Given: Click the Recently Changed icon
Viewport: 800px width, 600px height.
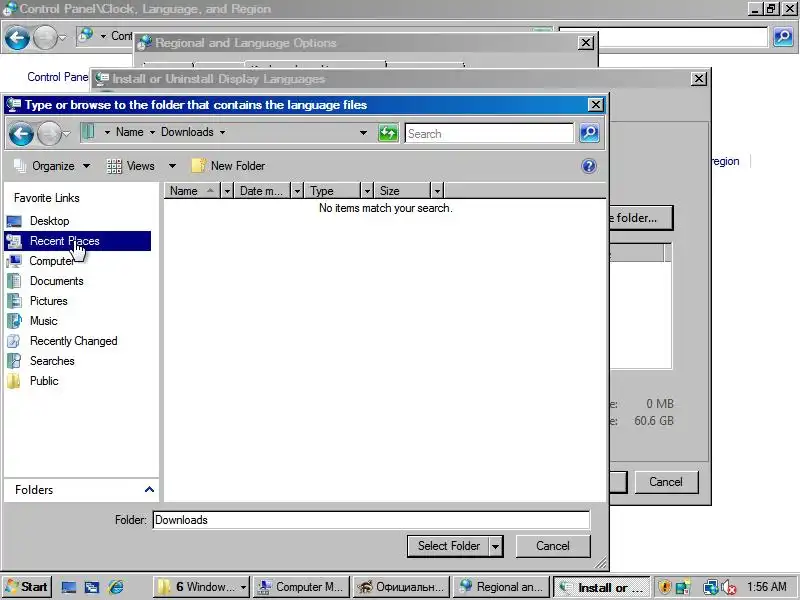Looking at the screenshot, I should [x=14, y=341].
